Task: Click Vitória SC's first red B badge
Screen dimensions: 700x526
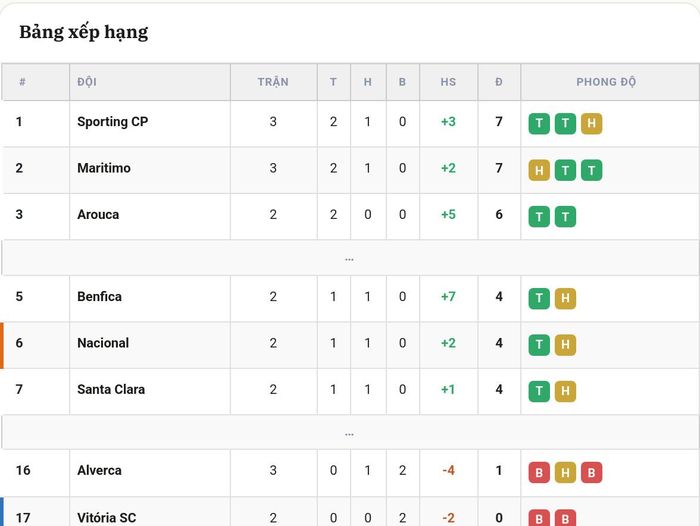Action: (539, 518)
